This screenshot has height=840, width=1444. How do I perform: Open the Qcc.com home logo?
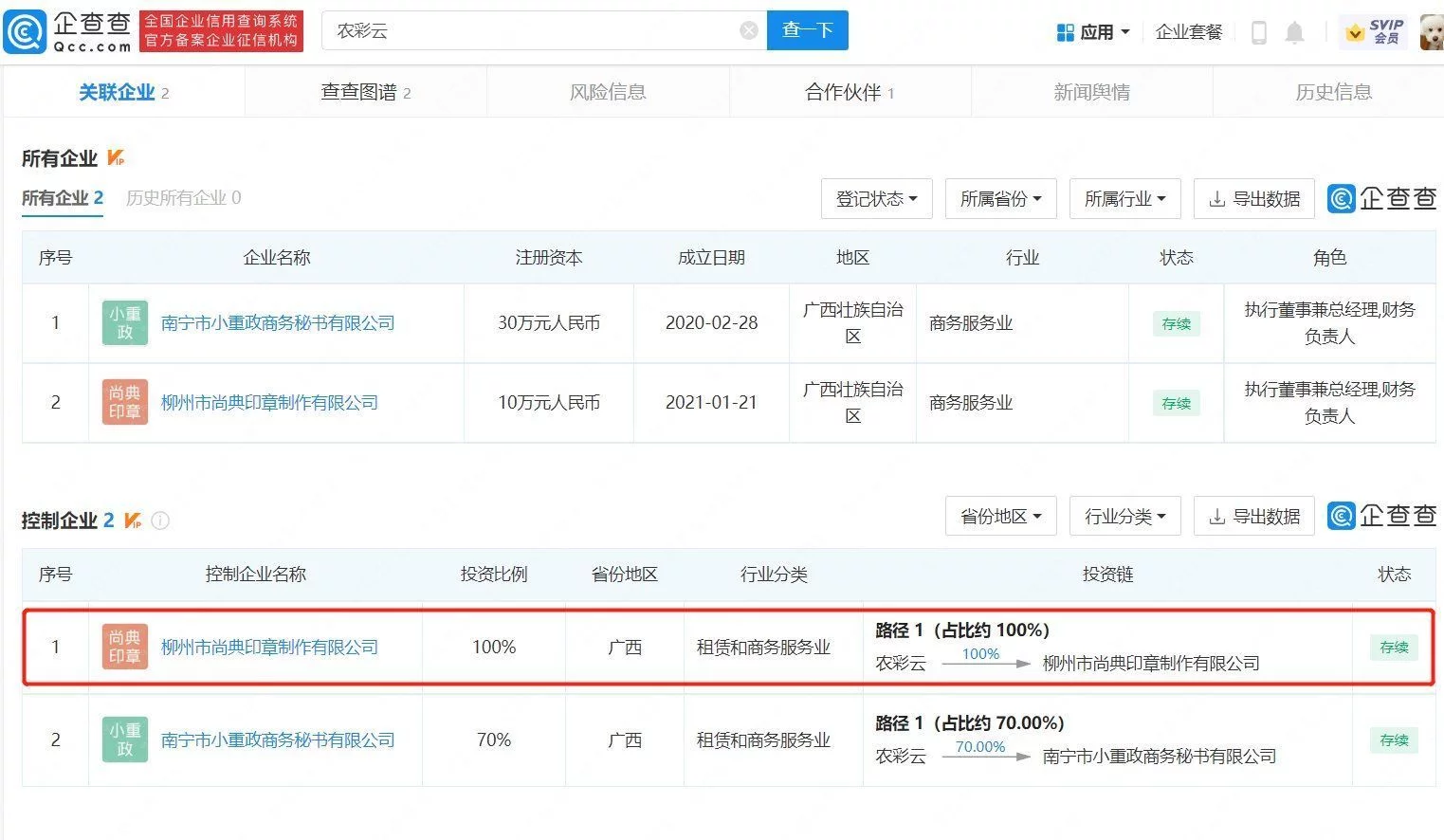66,31
